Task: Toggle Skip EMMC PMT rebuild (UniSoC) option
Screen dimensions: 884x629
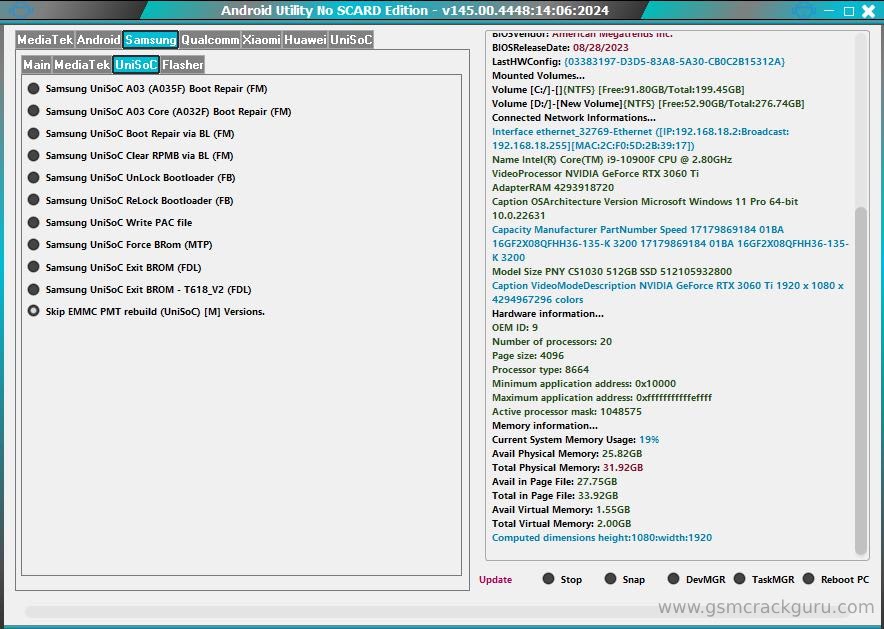Action: 146,311
